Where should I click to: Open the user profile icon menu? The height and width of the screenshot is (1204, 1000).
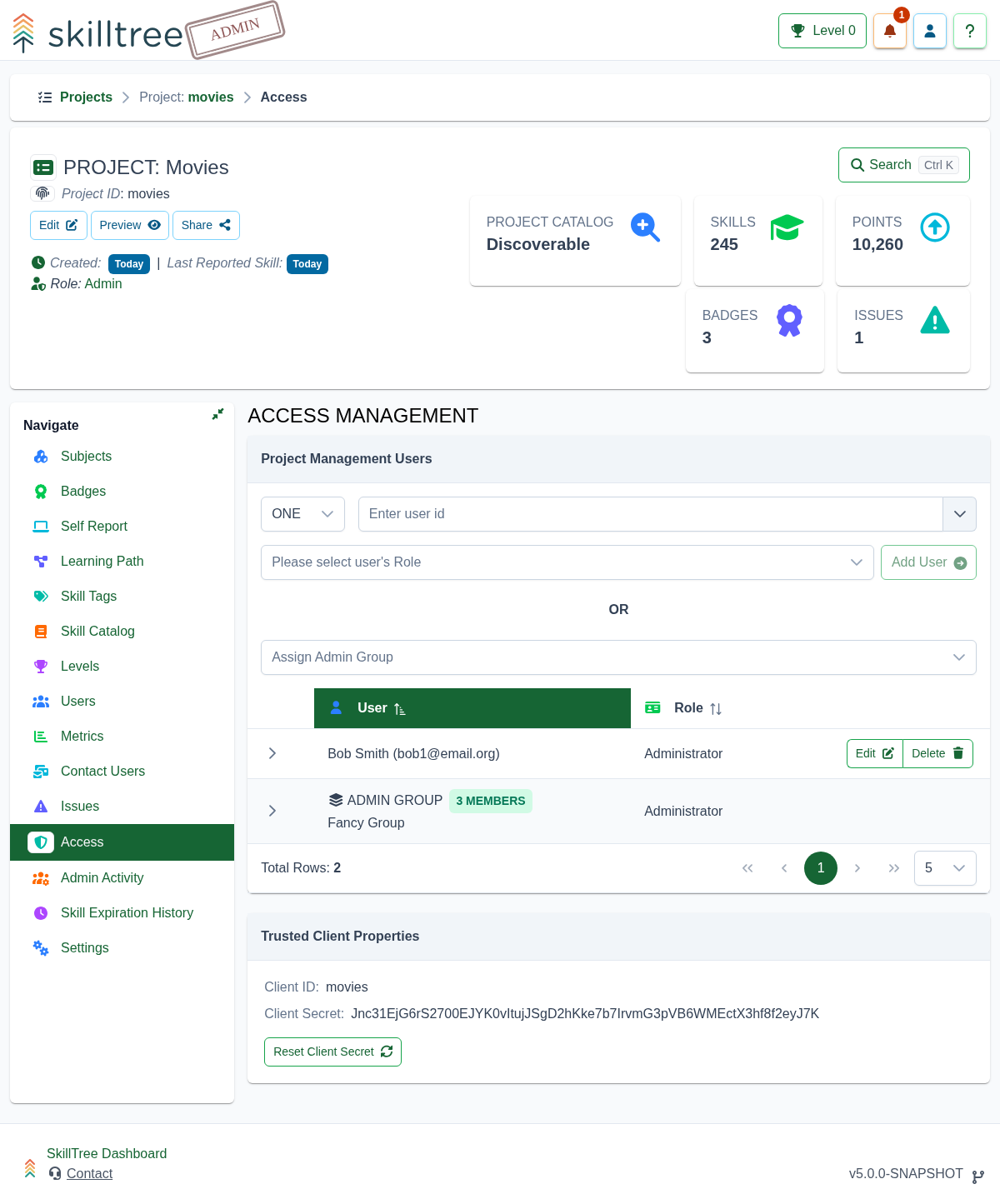[x=930, y=31]
